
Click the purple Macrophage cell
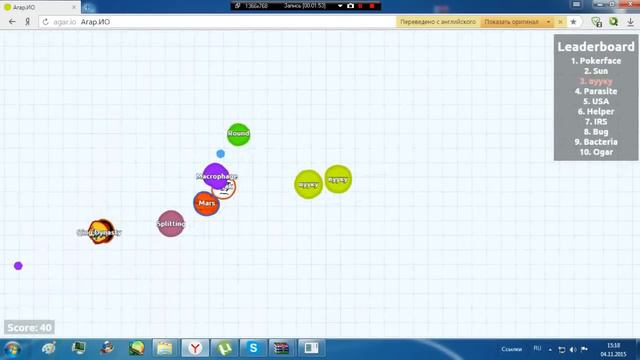pyautogui.click(x=216, y=176)
